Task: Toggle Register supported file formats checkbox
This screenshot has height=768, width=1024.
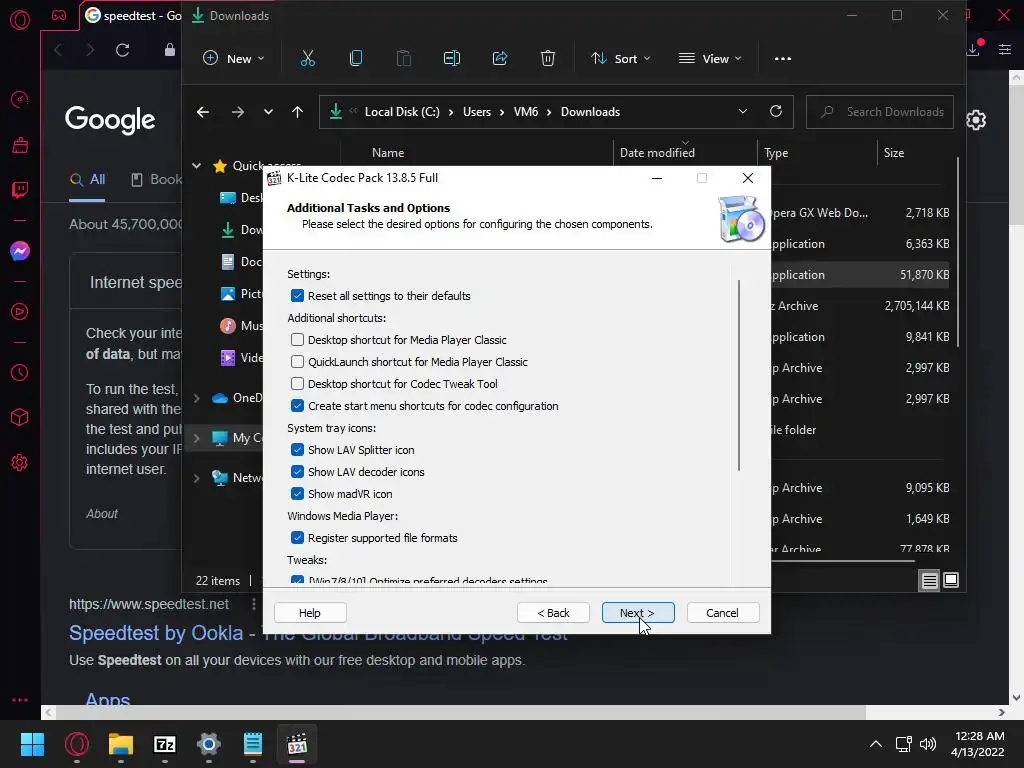Action: [297, 537]
